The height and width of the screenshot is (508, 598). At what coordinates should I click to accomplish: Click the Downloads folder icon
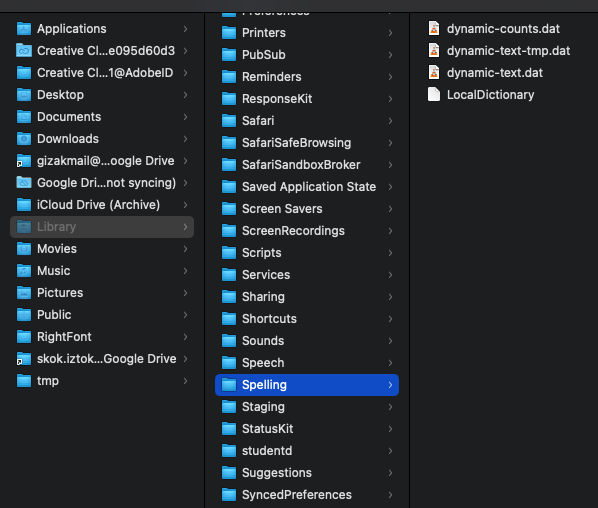24,138
